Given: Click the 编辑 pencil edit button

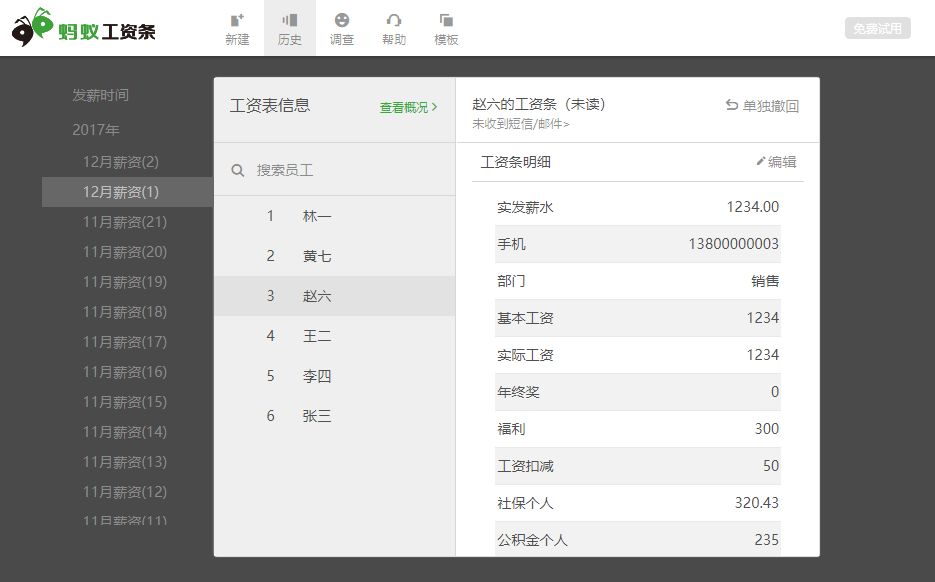Looking at the screenshot, I should pos(776,162).
